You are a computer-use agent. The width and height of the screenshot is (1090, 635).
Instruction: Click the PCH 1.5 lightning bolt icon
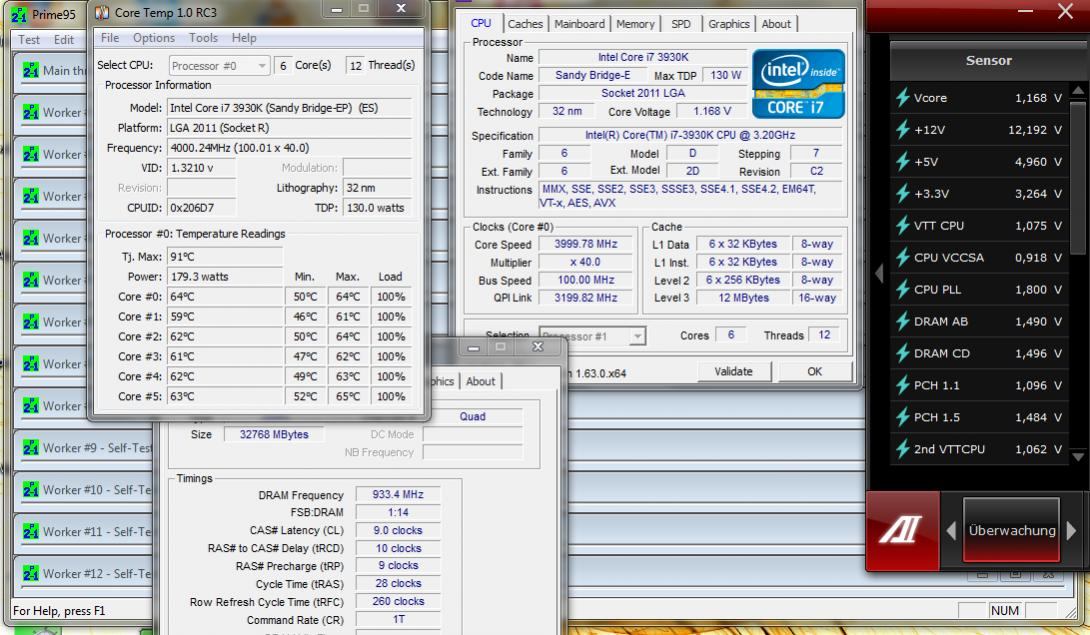point(903,417)
